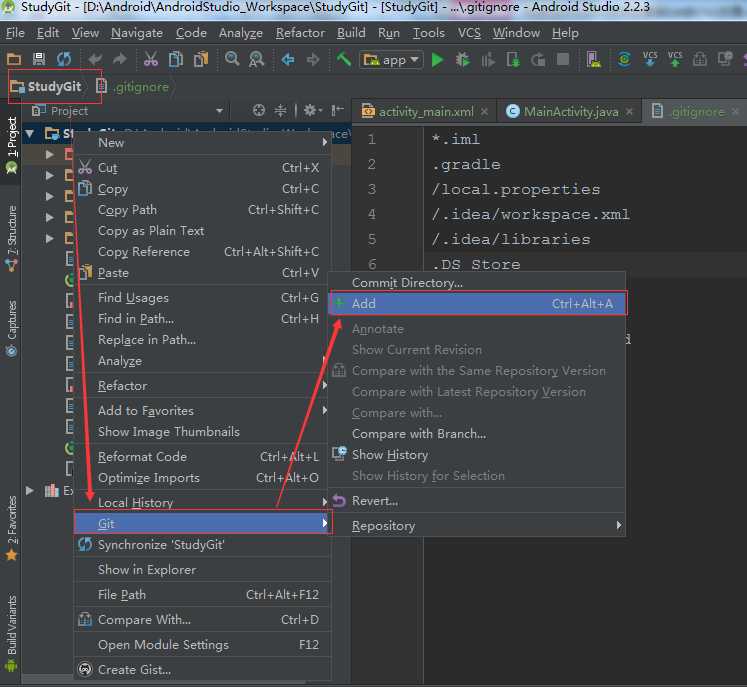Image resolution: width=747 pixels, height=687 pixels.
Task: Click the VCS Commit Changes icon
Action: [675, 59]
